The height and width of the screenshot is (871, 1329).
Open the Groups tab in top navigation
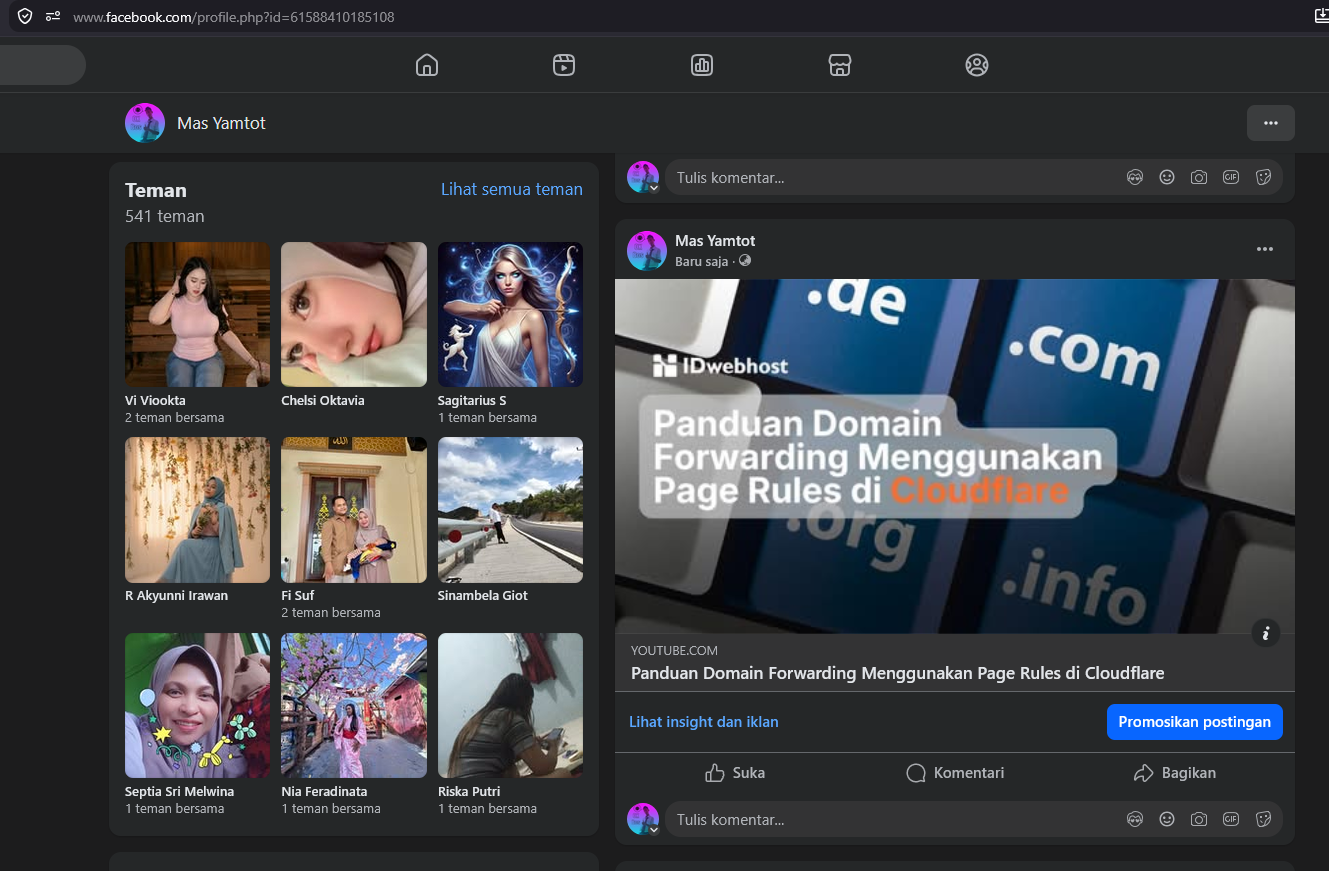point(977,65)
